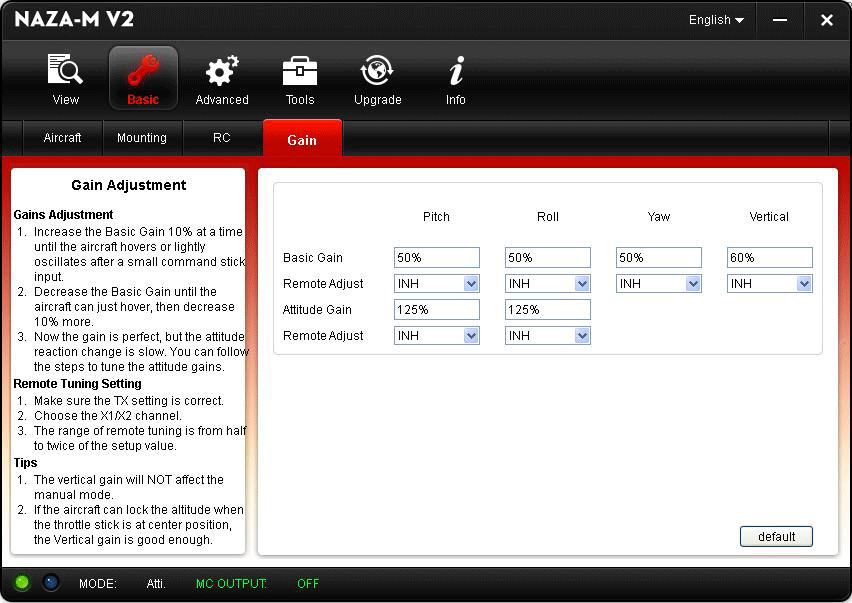This screenshot has width=852, height=603.
Task: Expand Vertical Remote Adjust dropdown
Action: [x=769, y=284]
